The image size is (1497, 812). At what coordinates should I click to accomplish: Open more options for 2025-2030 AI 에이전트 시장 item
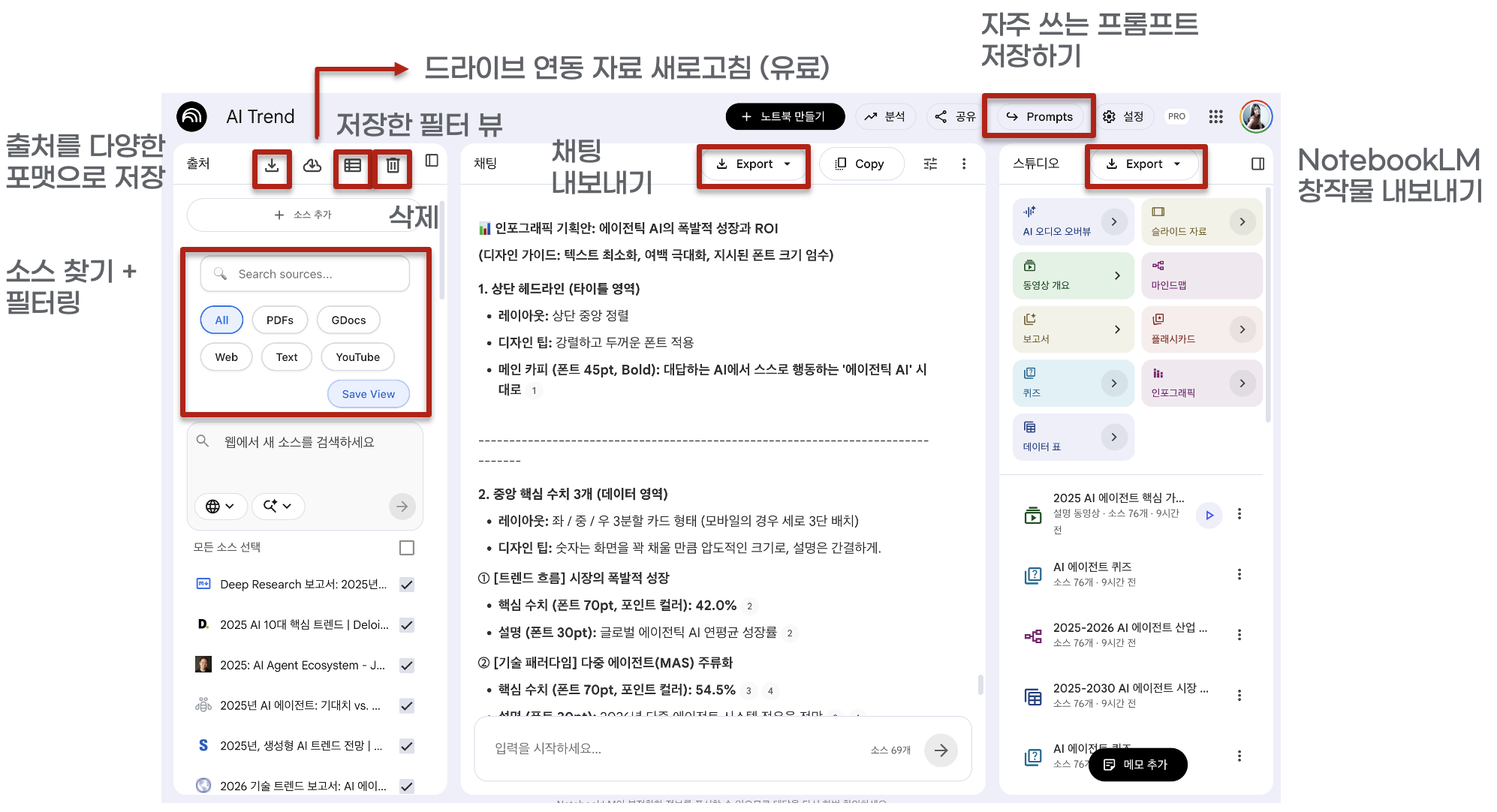pos(1239,696)
